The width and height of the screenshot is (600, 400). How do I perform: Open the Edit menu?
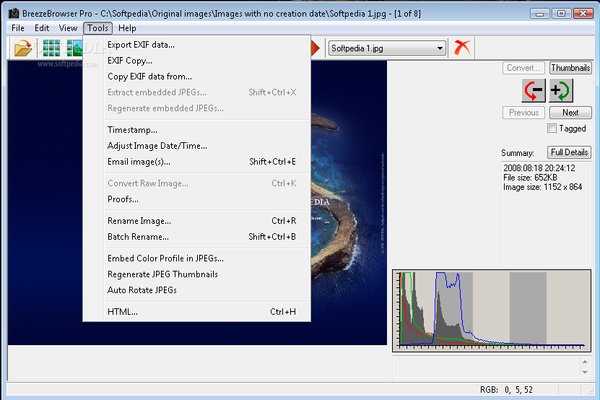[x=41, y=28]
